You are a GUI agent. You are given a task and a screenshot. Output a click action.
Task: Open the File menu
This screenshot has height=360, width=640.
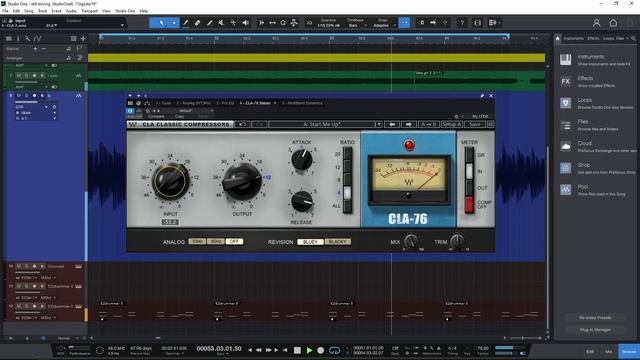pyautogui.click(x=5, y=11)
